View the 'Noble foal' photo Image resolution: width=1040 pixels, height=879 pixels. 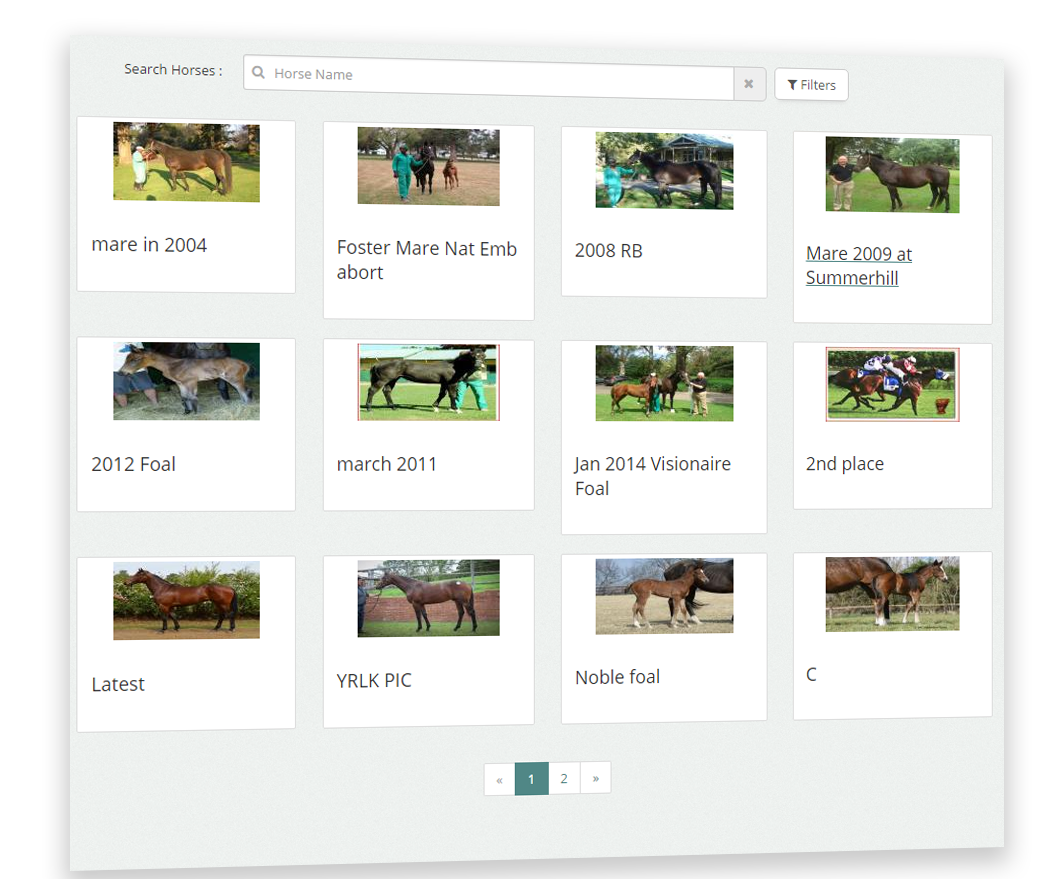pyautogui.click(x=664, y=595)
